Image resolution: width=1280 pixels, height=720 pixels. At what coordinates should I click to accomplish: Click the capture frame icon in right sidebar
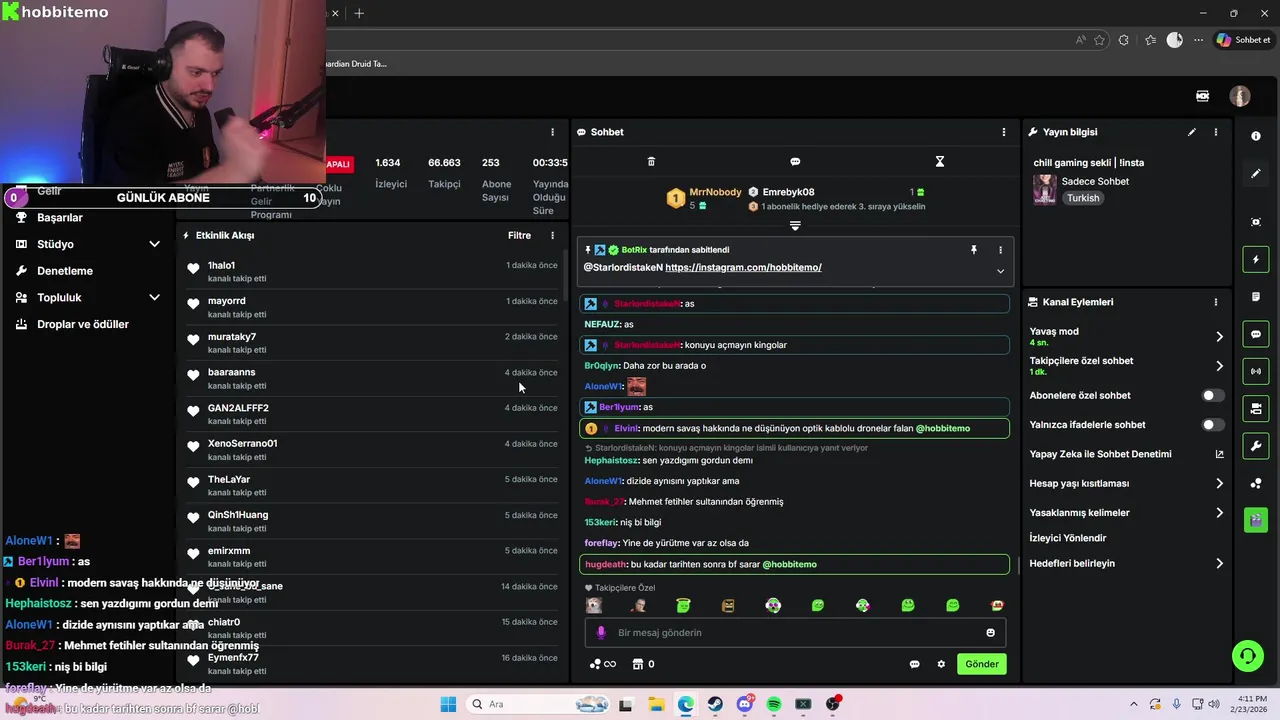[1256, 222]
